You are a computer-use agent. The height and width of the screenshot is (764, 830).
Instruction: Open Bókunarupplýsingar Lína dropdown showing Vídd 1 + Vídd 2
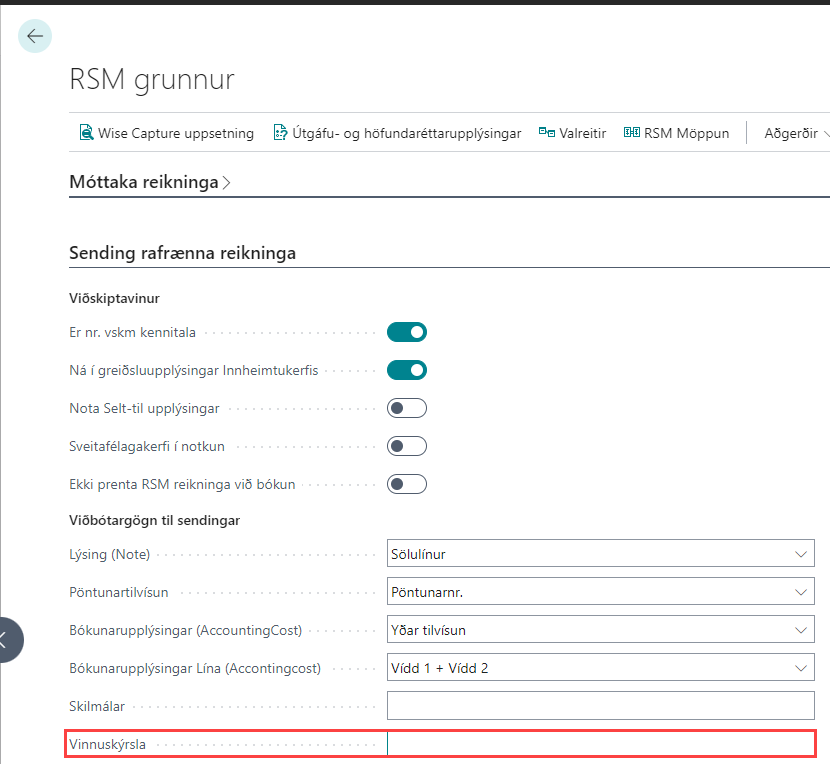pos(600,668)
